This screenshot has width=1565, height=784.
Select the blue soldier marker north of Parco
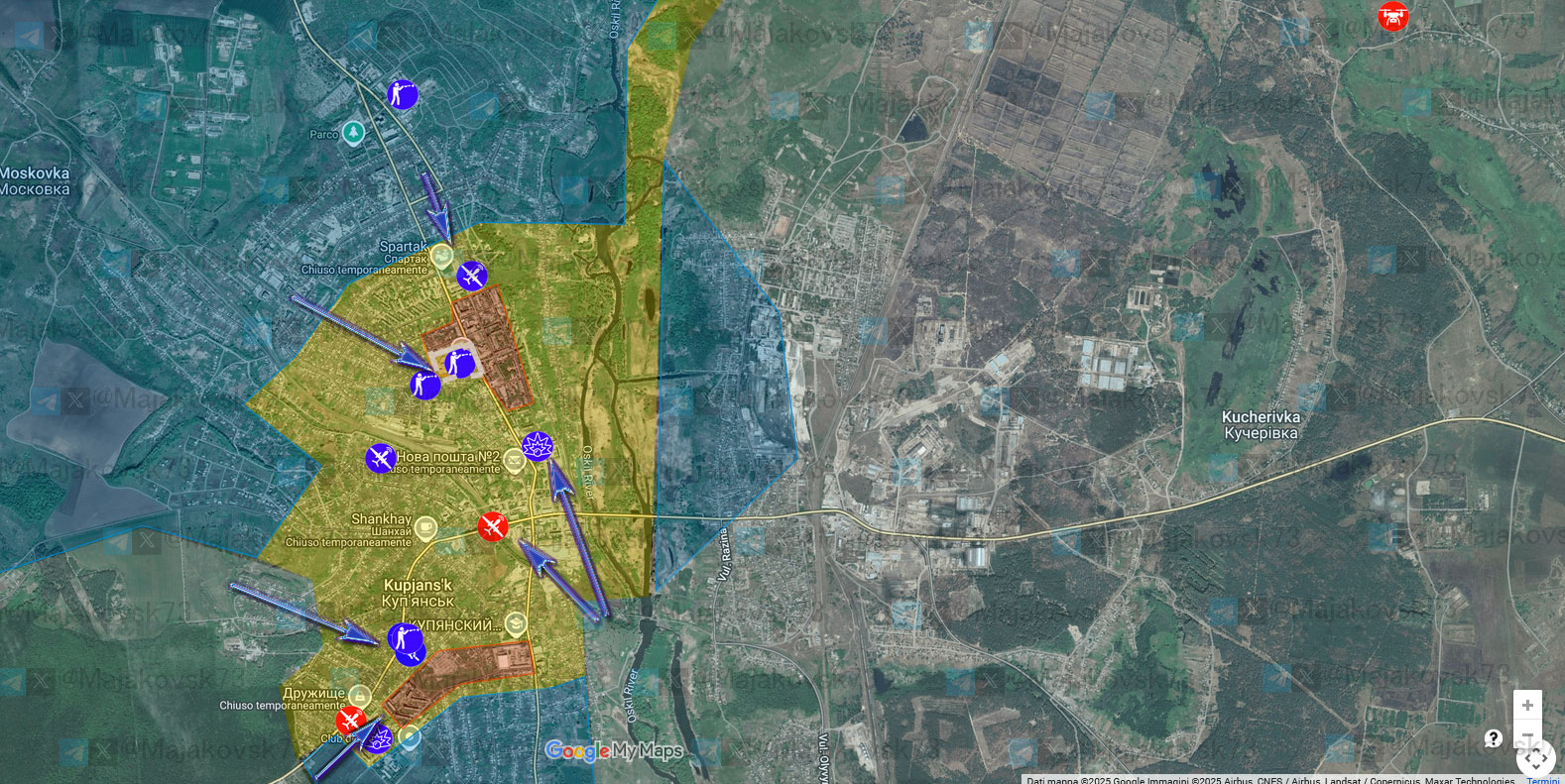click(x=402, y=94)
